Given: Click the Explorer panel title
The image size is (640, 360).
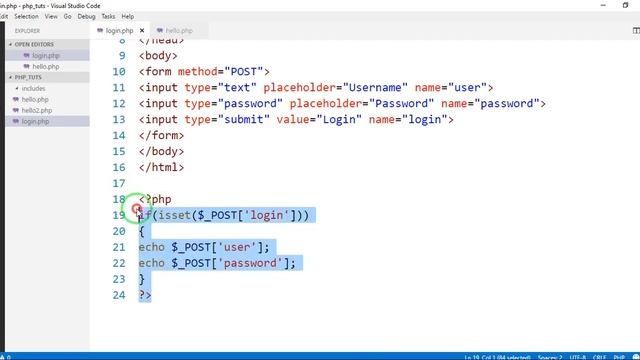Looking at the screenshot, I should point(27,31).
